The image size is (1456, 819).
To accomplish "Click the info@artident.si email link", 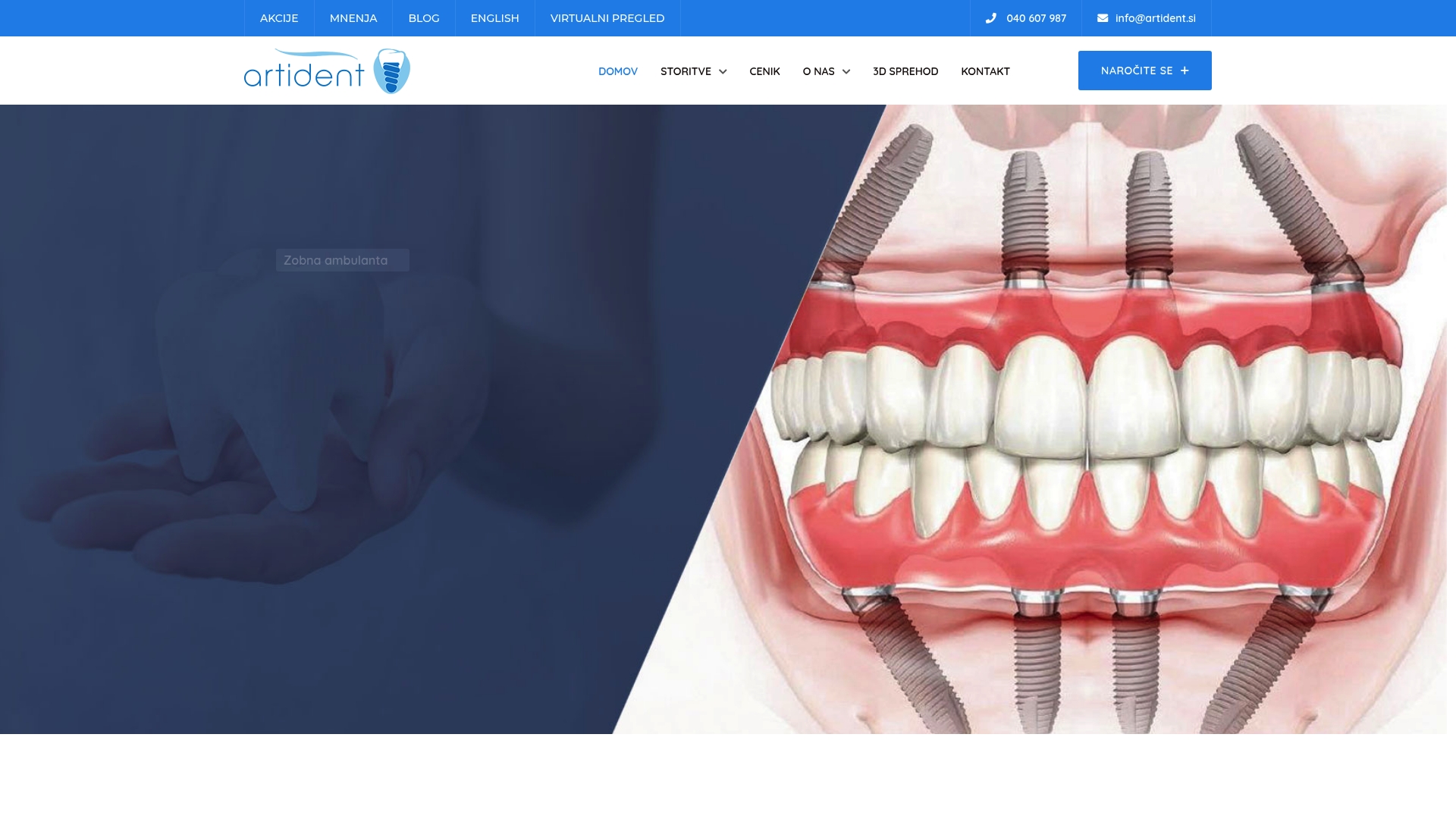I will pos(1155,17).
